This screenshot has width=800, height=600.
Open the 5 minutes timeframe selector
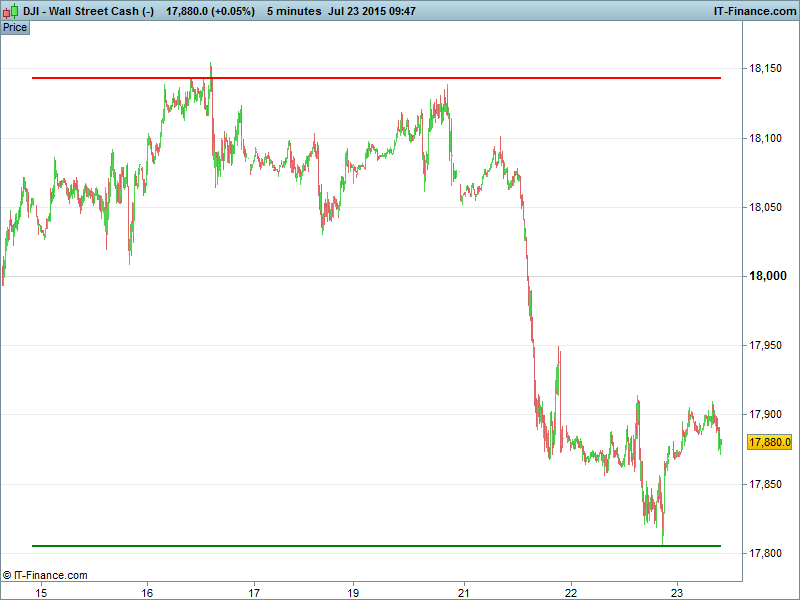click(x=294, y=11)
